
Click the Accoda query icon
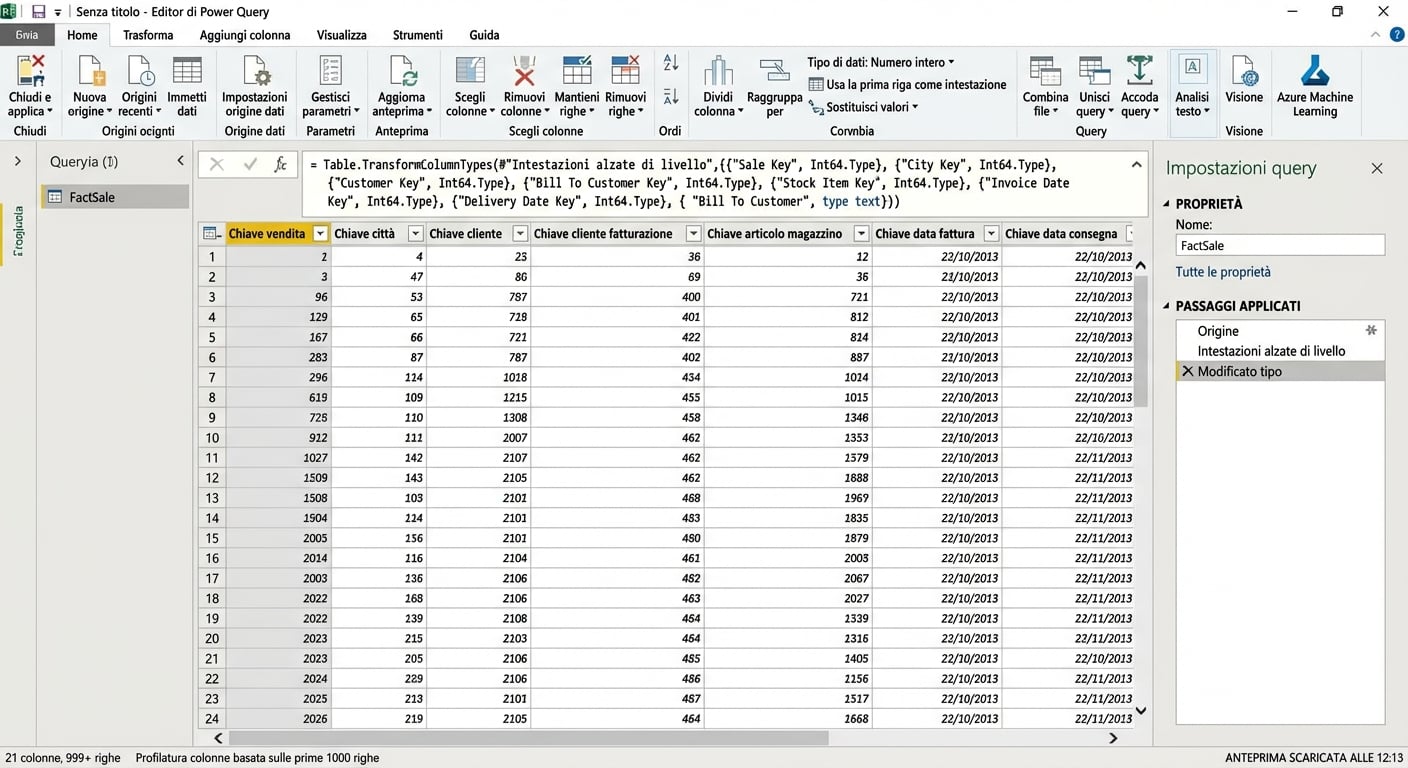1139,71
